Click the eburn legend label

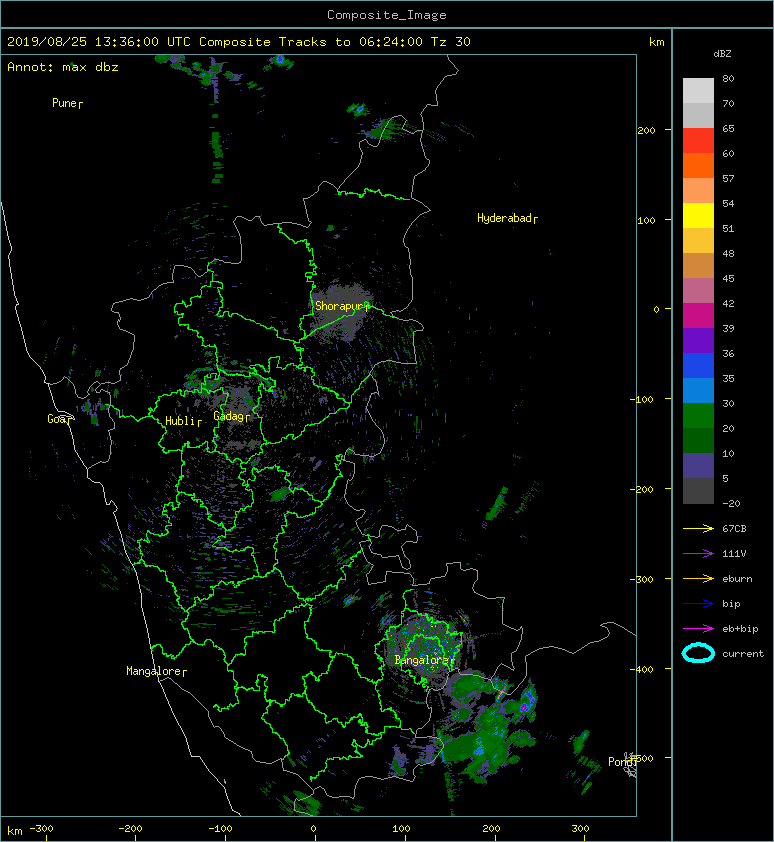point(737,579)
